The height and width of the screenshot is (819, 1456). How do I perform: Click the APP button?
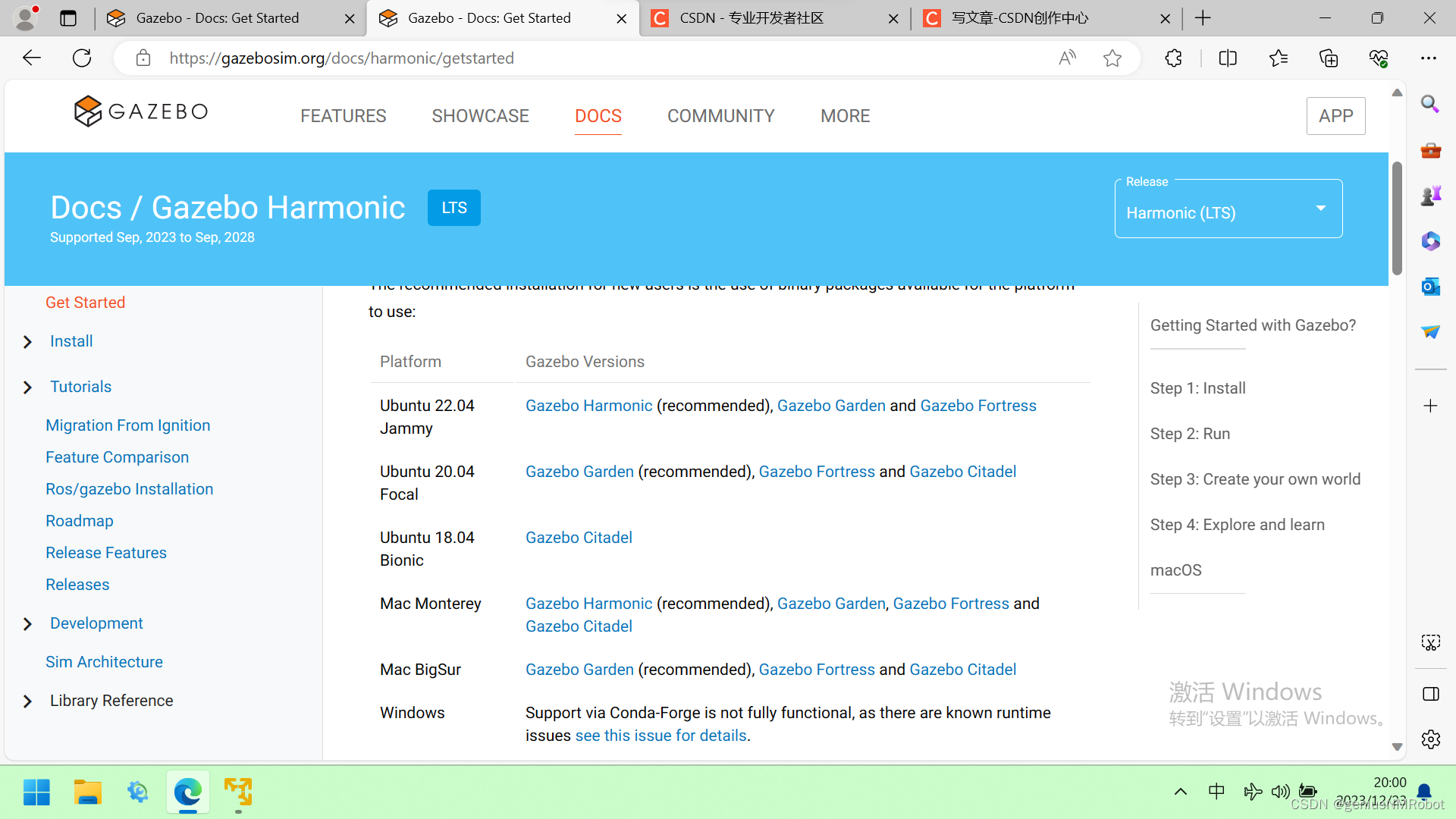pos(1335,116)
